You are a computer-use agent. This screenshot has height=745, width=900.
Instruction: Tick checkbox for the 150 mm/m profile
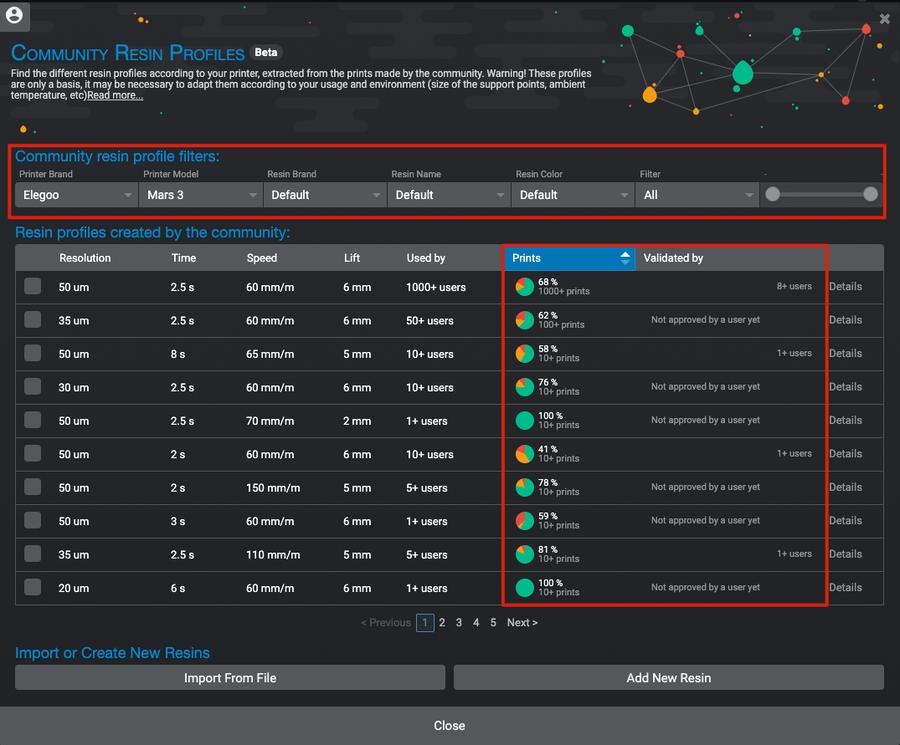[x=33, y=488]
